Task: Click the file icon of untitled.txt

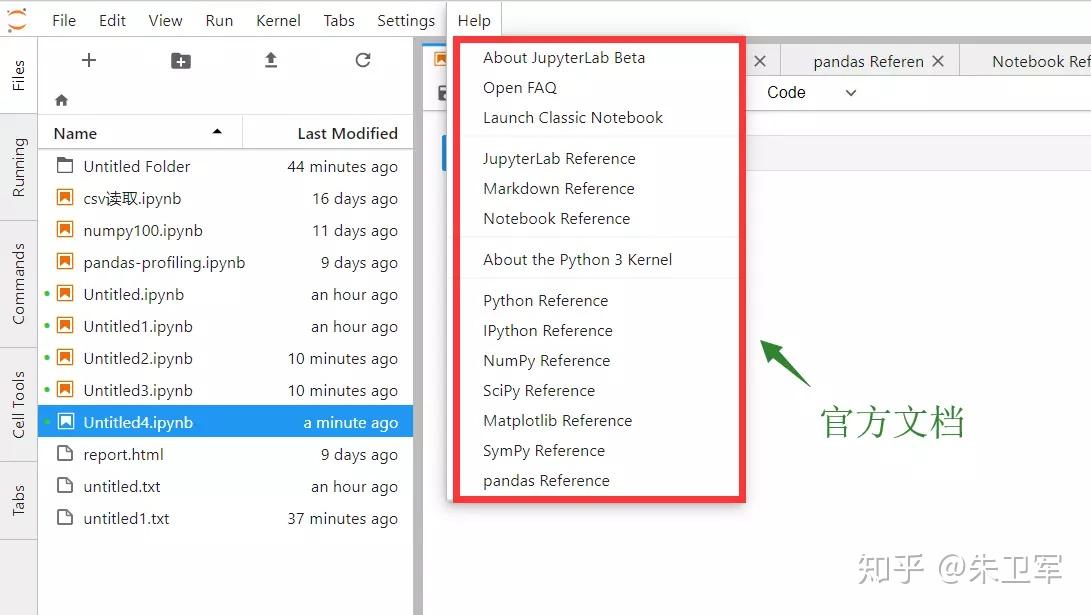Action: pyautogui.click(x=65, y=486)
